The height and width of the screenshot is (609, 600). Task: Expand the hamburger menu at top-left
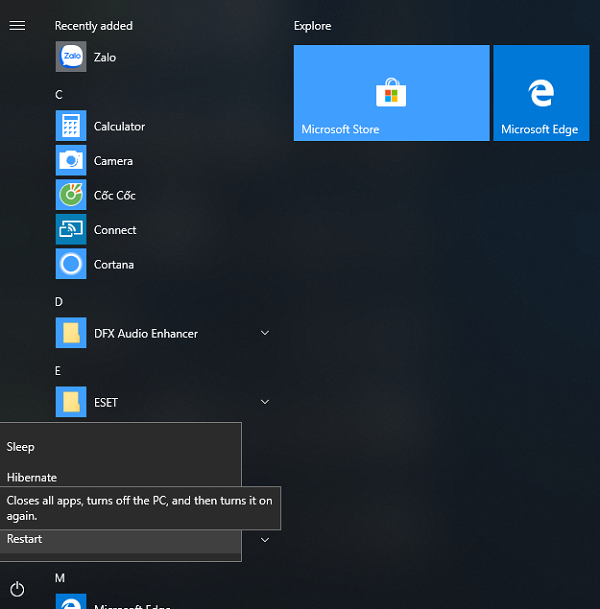[x=17, y=26]
